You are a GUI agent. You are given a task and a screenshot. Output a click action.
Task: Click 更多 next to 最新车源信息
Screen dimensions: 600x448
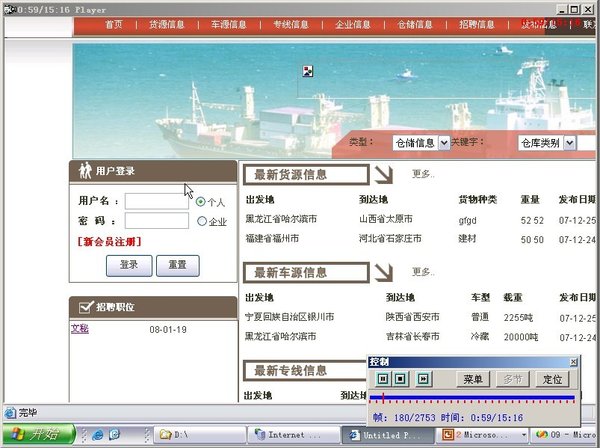[423, 272]
